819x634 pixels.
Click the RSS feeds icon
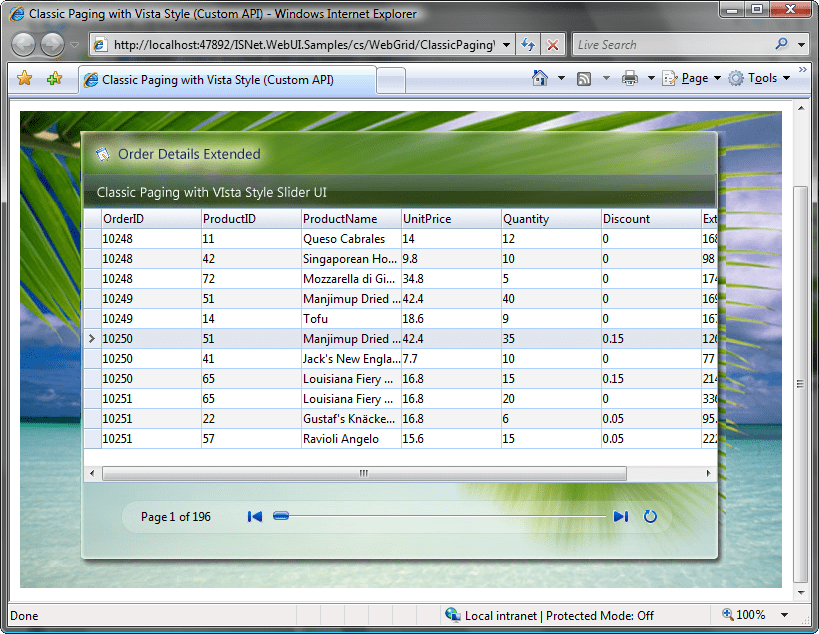pos(584,78)
